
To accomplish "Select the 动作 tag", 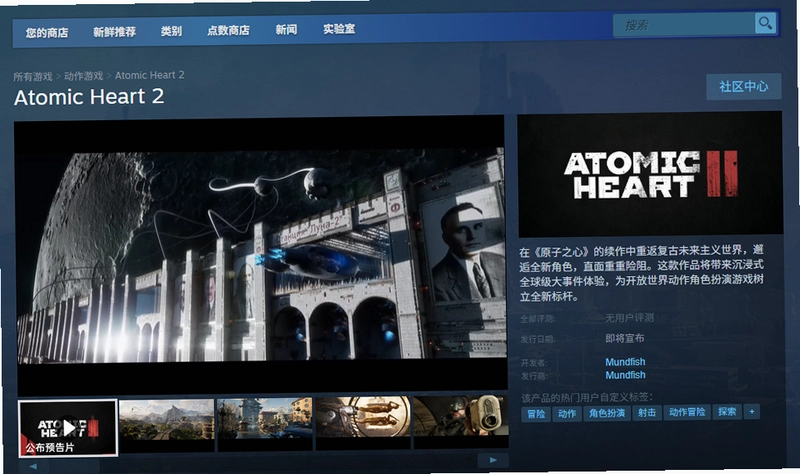I will pyautogui.click(x=567, y=413).
